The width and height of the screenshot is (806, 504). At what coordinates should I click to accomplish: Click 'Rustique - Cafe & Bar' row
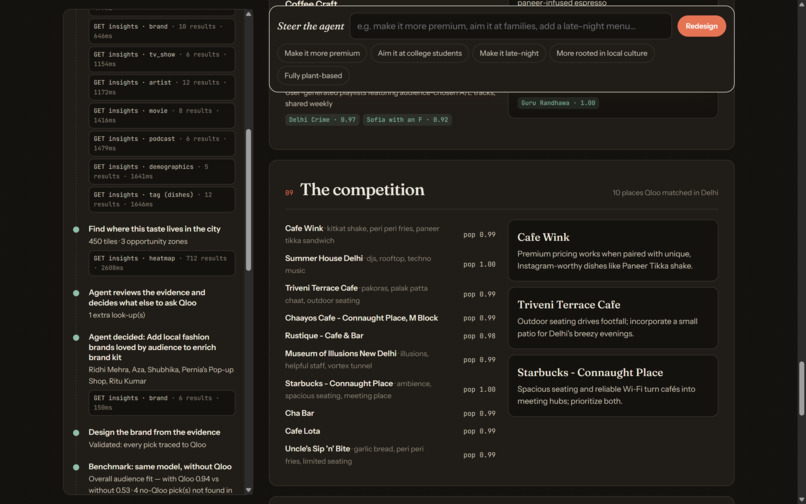coord(390,336)
